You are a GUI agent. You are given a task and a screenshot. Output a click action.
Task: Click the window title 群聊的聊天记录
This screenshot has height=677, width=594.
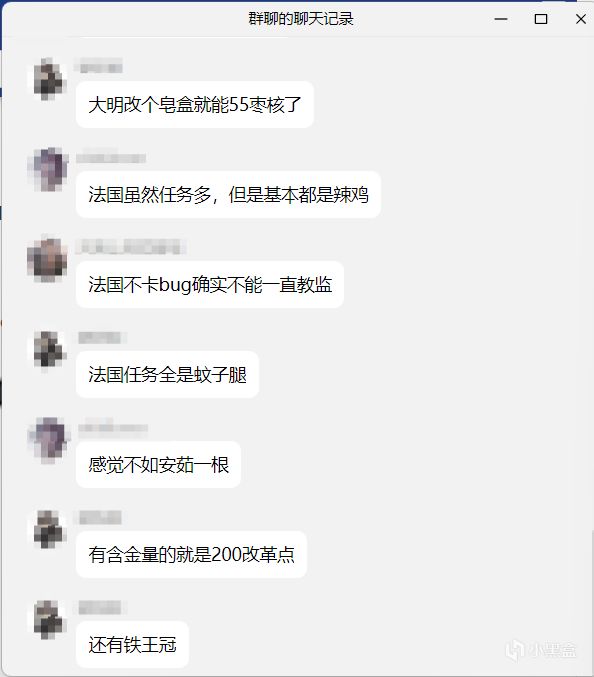[x=301, y=19]
